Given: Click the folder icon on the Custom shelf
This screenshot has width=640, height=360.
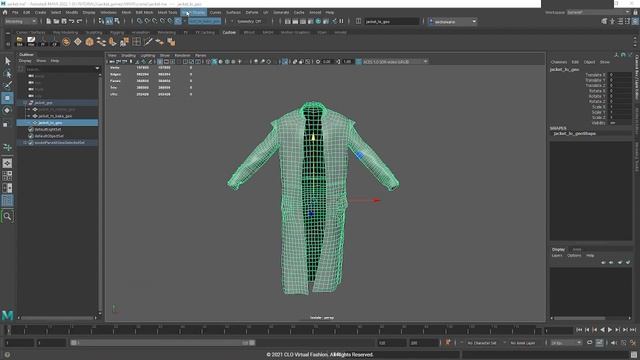Looking at the screenshot, I should [19, 41].
